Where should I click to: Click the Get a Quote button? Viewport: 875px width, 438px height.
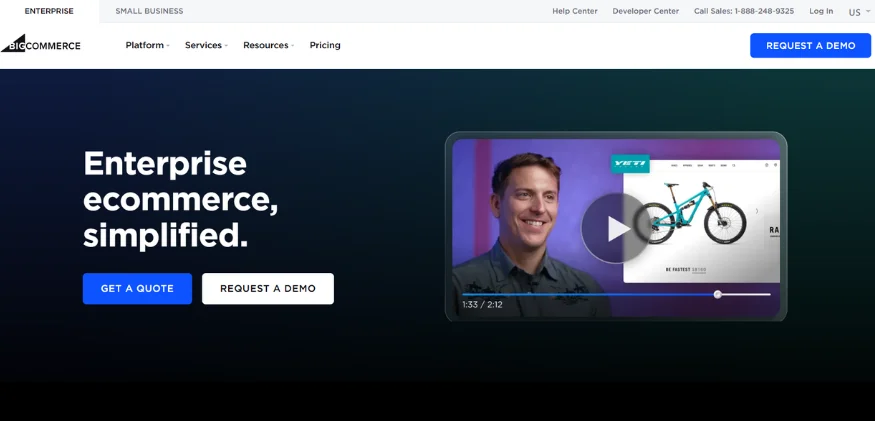[x=137, y=288]
